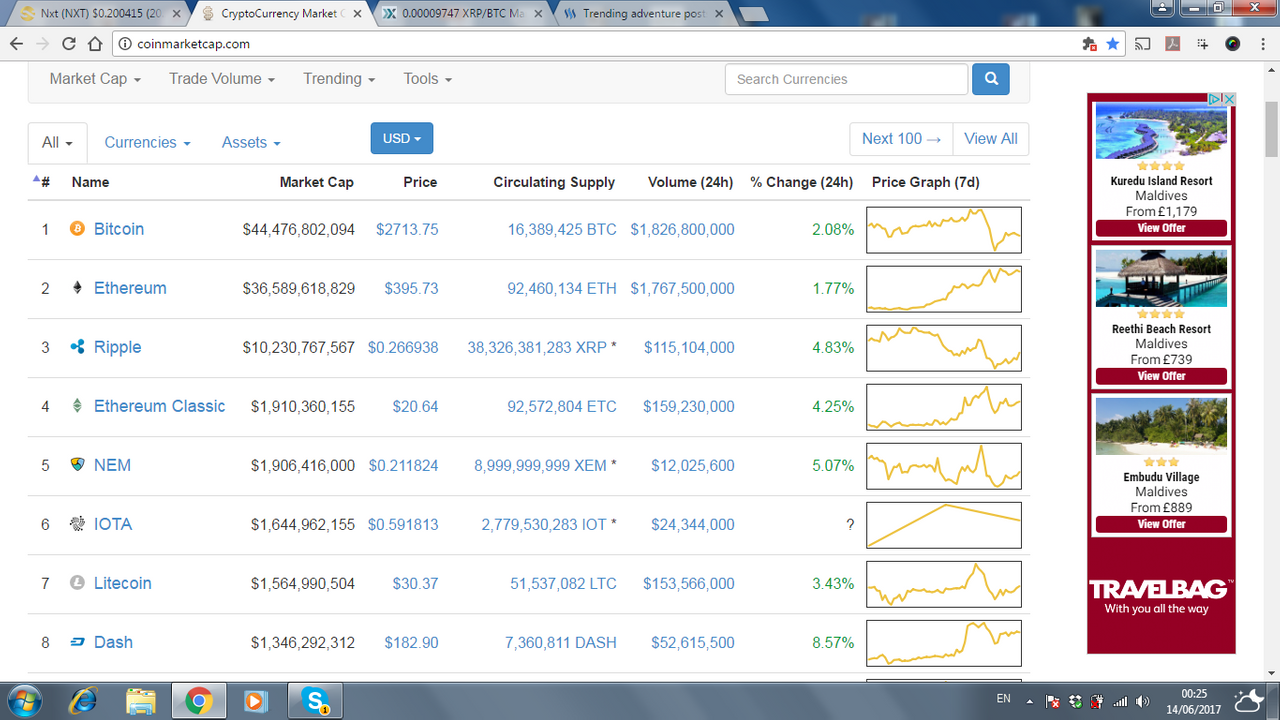Click the volume speaker tray icon
Viewport: 1280px width, 720px height.
point(1143,700)
